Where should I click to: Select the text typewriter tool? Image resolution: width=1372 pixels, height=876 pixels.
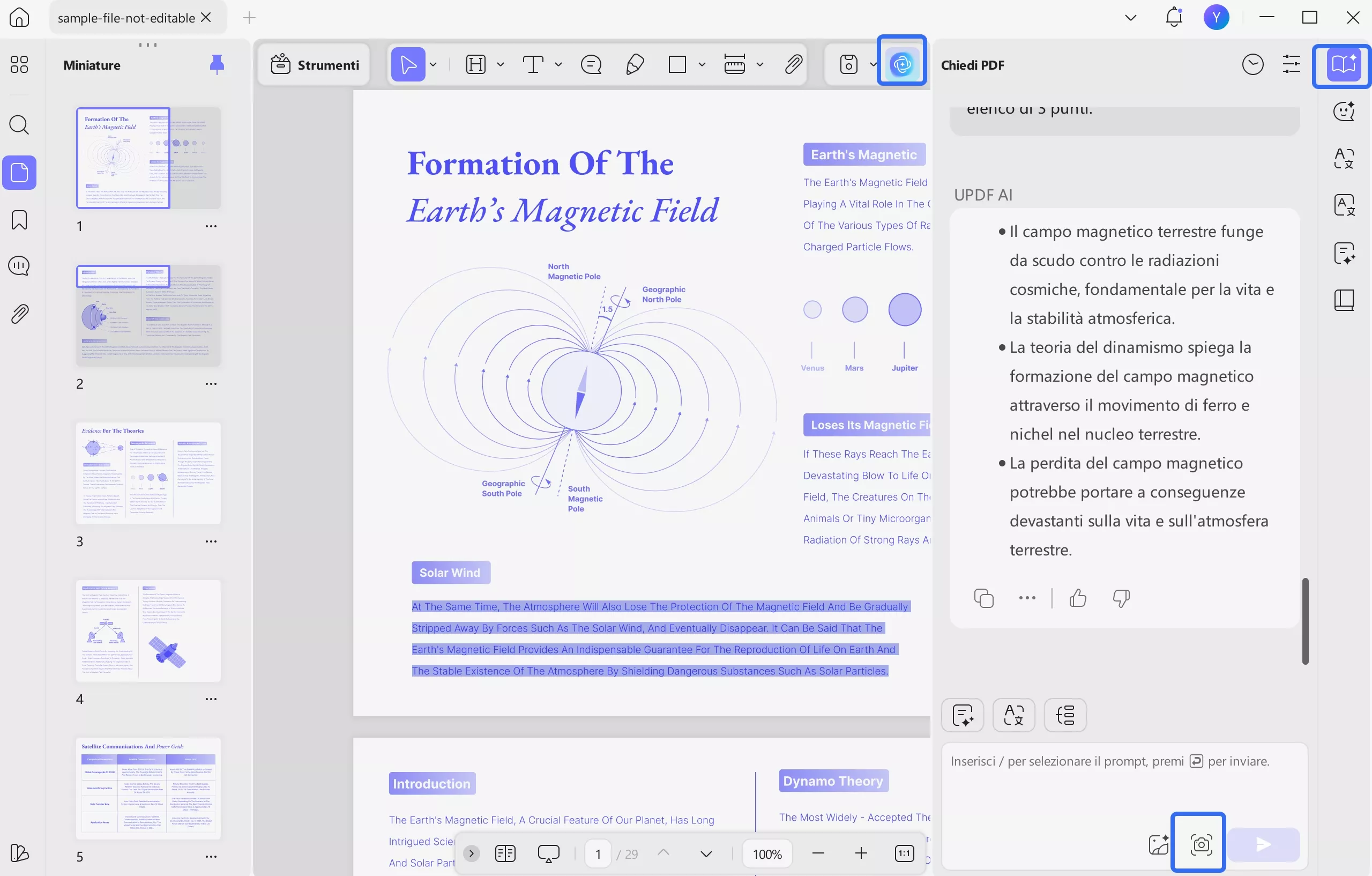tap(533, 64)
